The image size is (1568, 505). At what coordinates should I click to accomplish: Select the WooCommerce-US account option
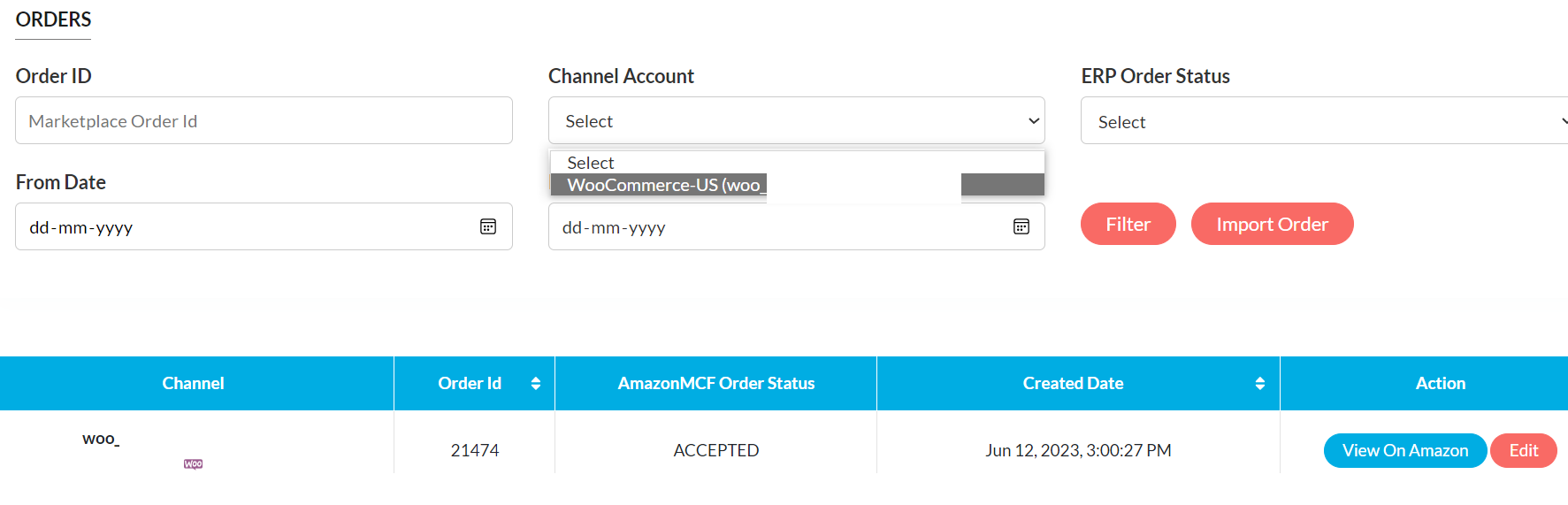(665, 185)
